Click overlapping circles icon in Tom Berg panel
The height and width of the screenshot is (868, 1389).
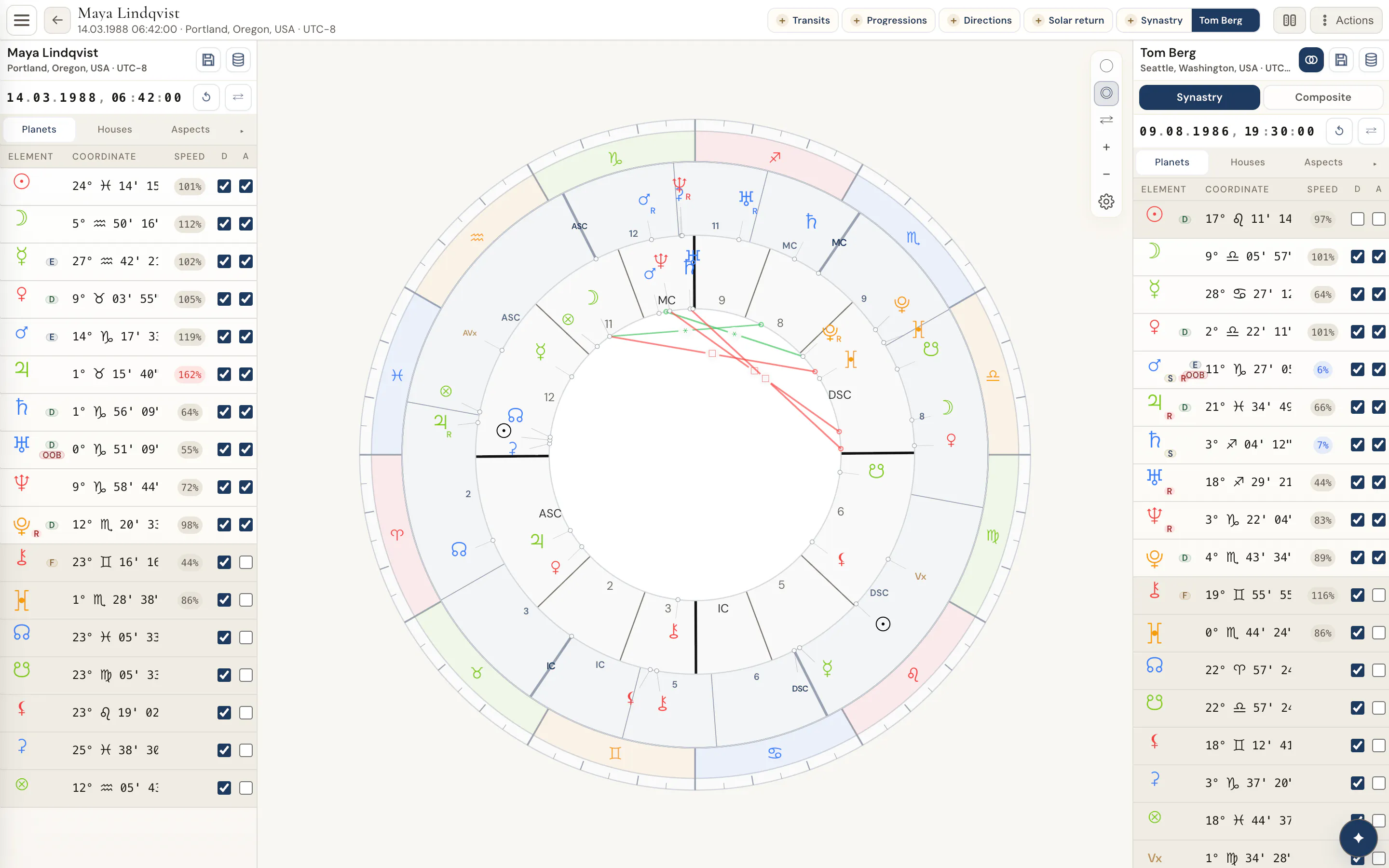pos(1311,60)
